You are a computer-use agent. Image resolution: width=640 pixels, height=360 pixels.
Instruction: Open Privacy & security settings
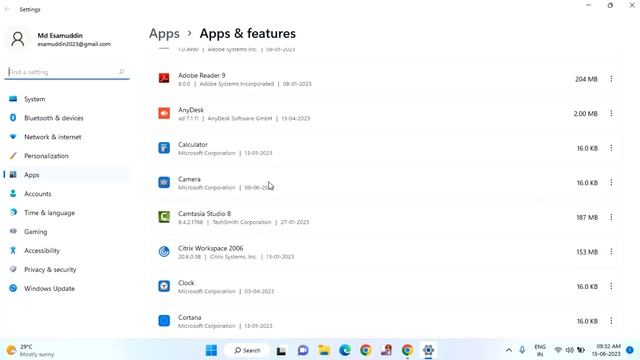point(67,269)
